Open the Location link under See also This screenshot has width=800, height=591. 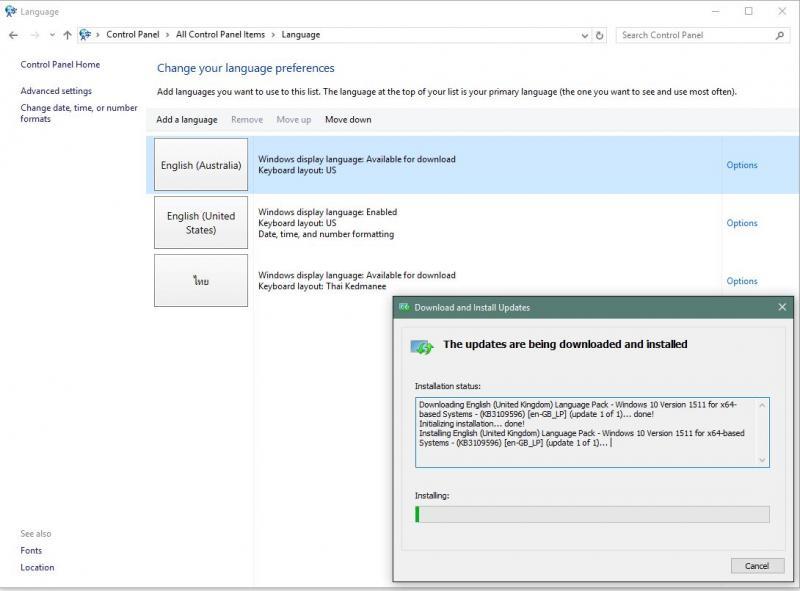37,567
